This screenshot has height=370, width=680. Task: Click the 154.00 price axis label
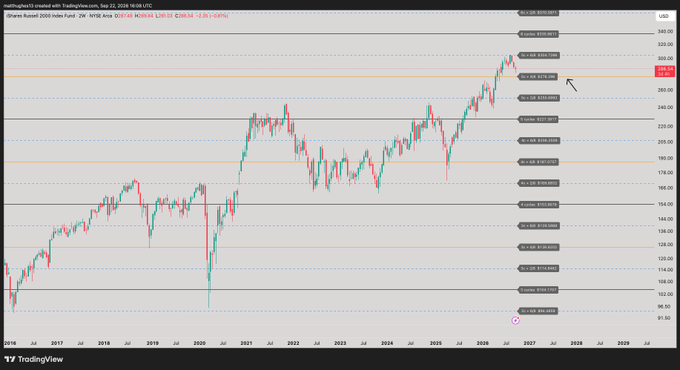click(x=665, y=204)
